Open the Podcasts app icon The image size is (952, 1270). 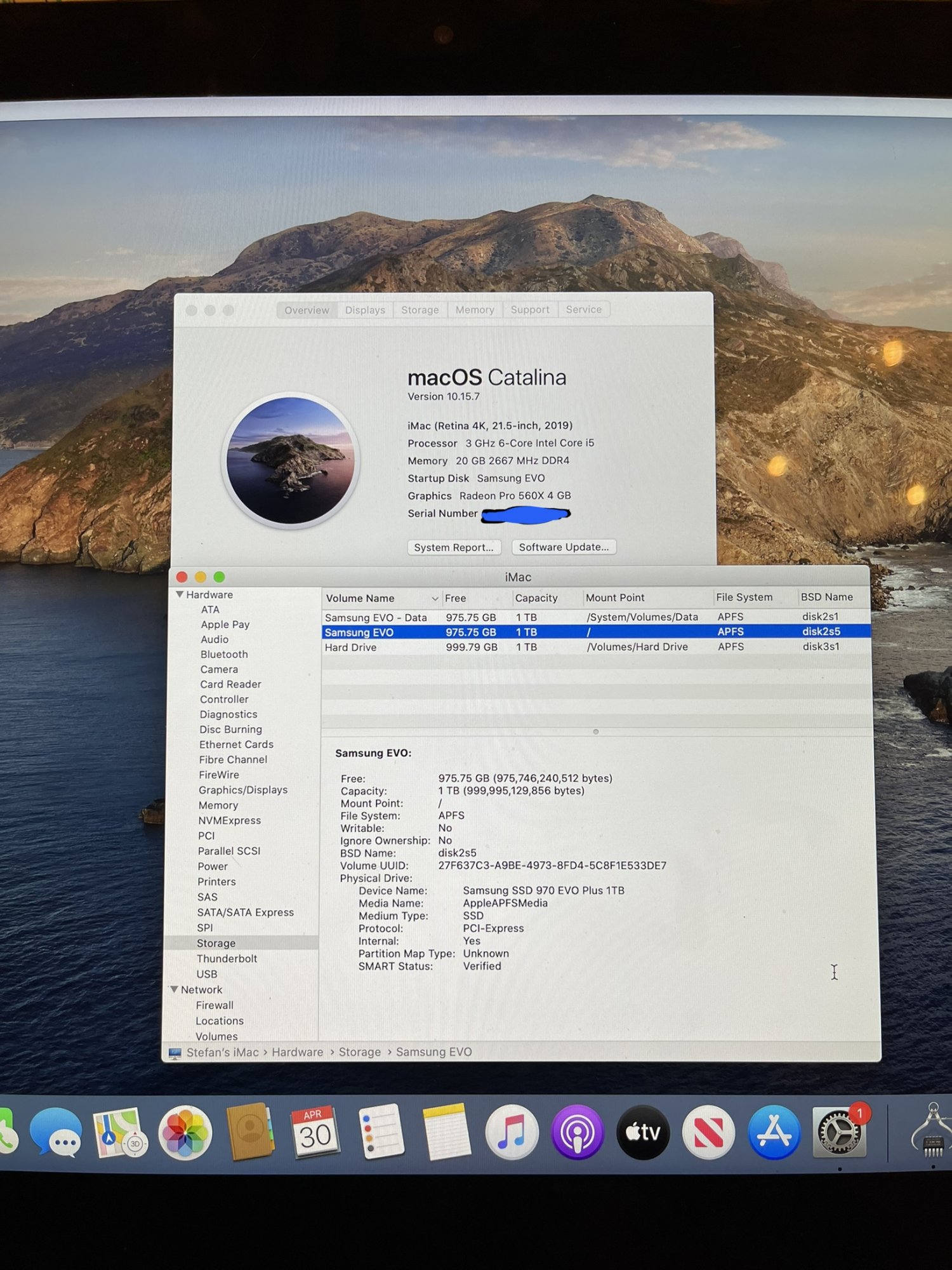click(x=577, y=1132)
